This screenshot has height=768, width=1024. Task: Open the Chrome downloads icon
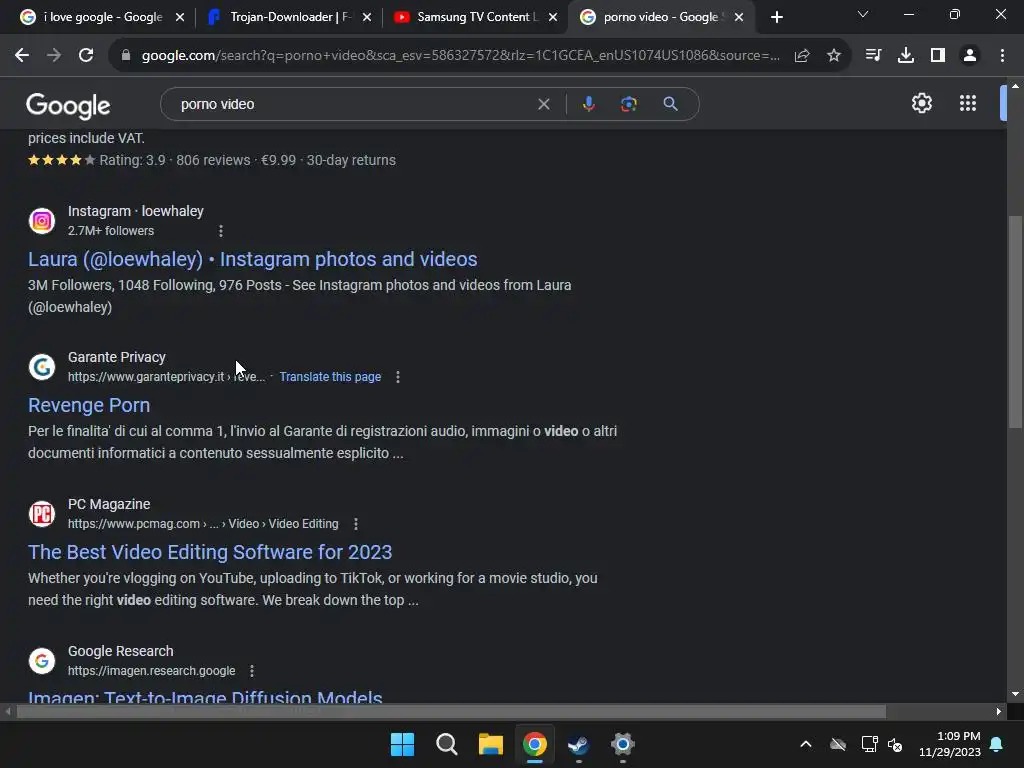point(906,56)
